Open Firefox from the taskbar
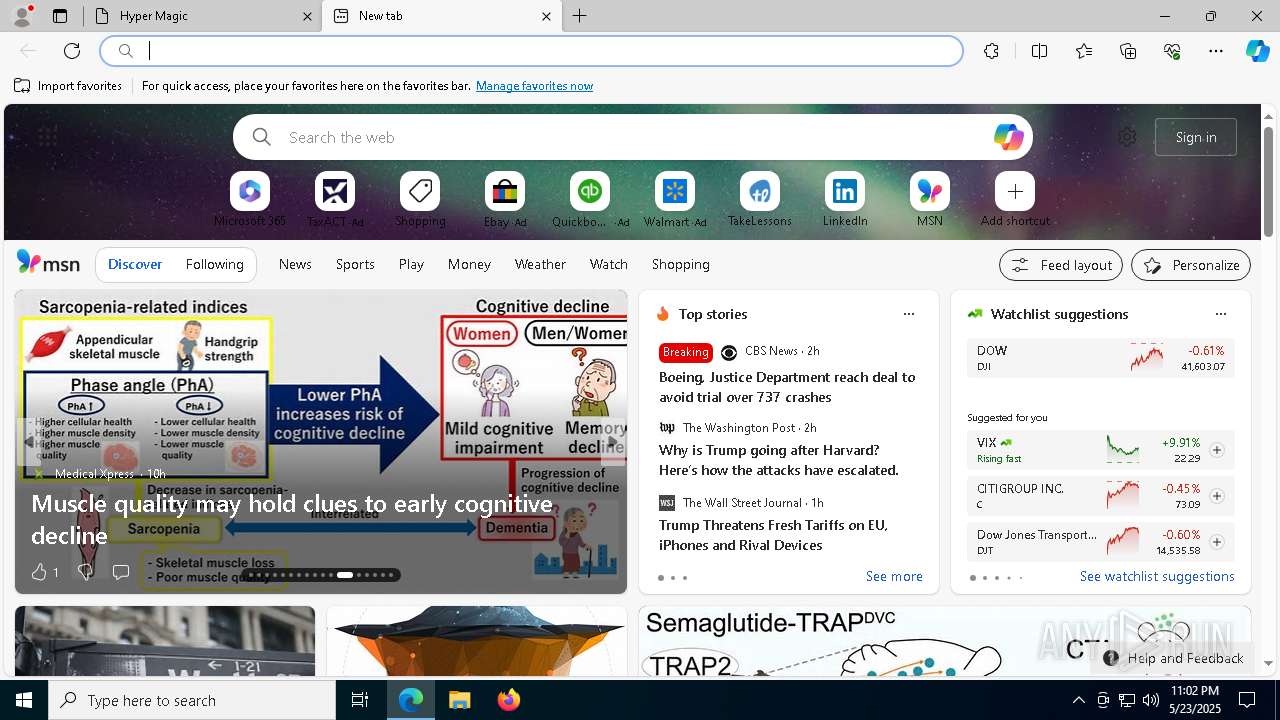Image resolution: width=1280 pixels, height=720 pixels. pos(508,700)
